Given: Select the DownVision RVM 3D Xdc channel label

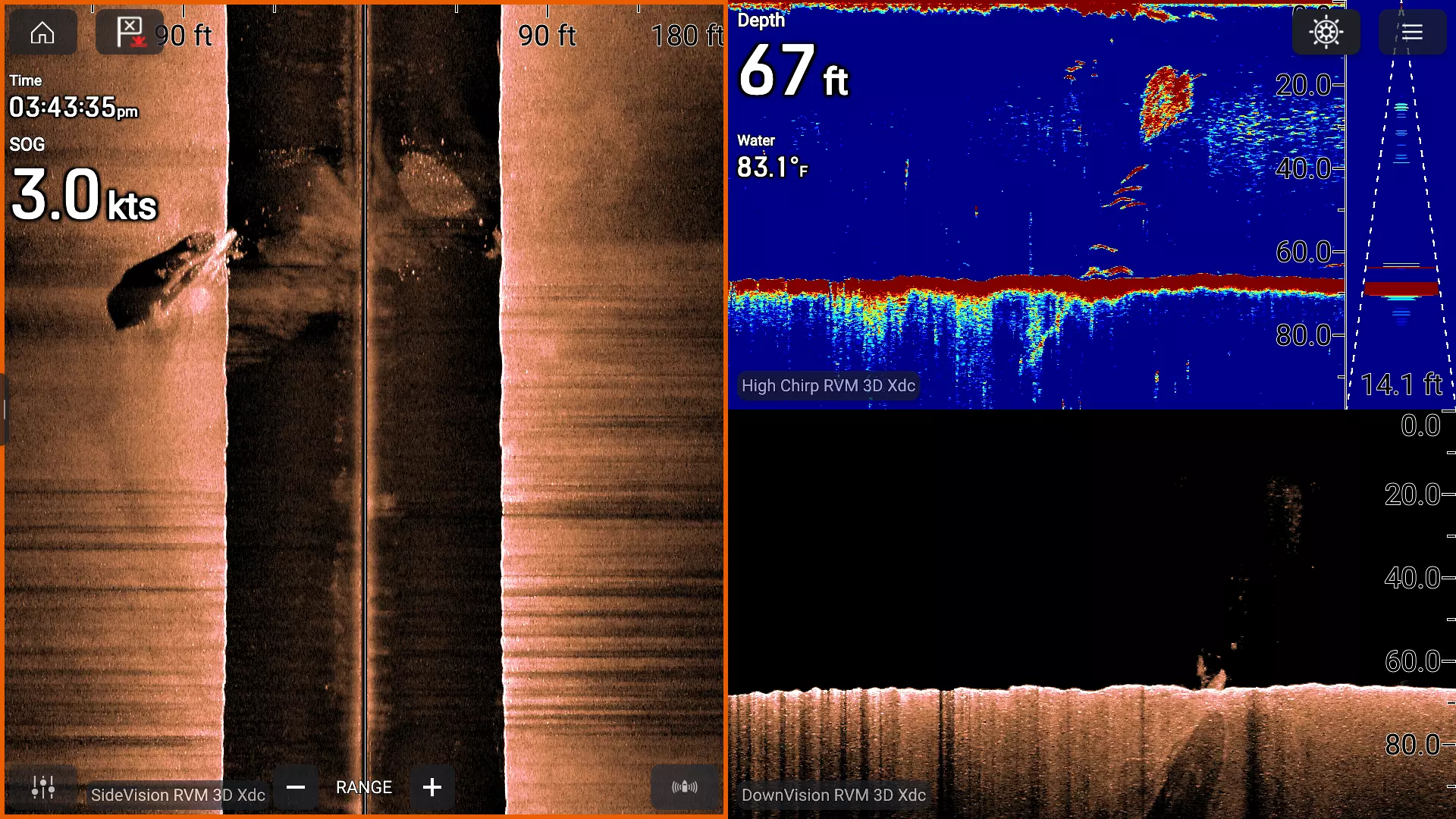Looking at the screenshot, I should coord(833,795).
